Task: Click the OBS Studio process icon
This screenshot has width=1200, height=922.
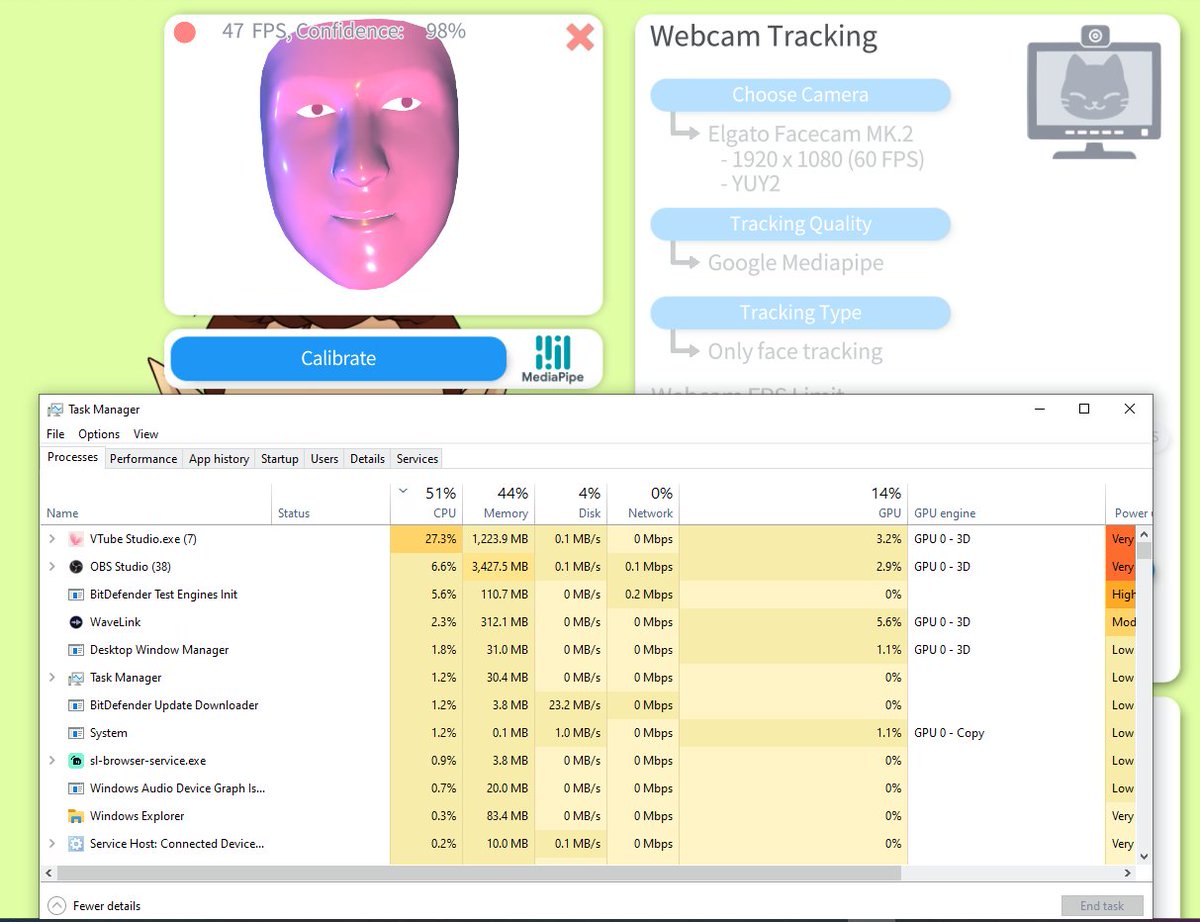Action: point(76,566)
